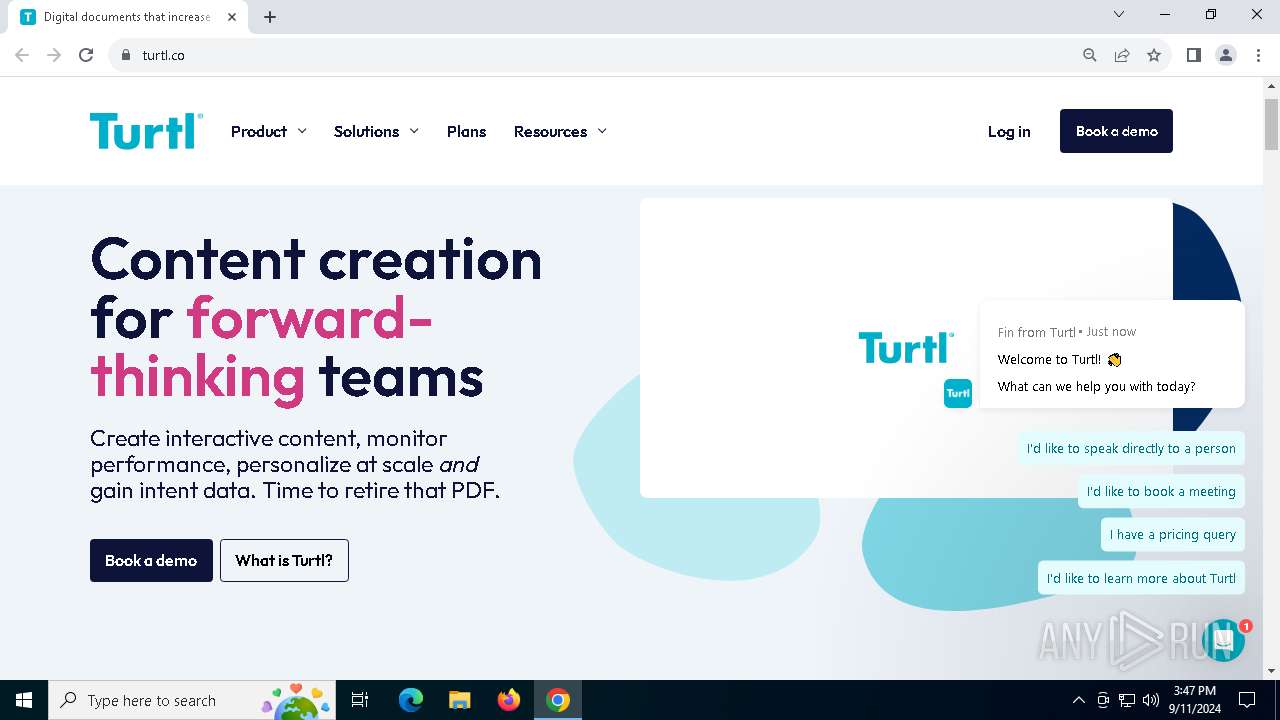The image size is (1280, 720).
Task: Go back with browser back arrow
Action: click(22, 55)
